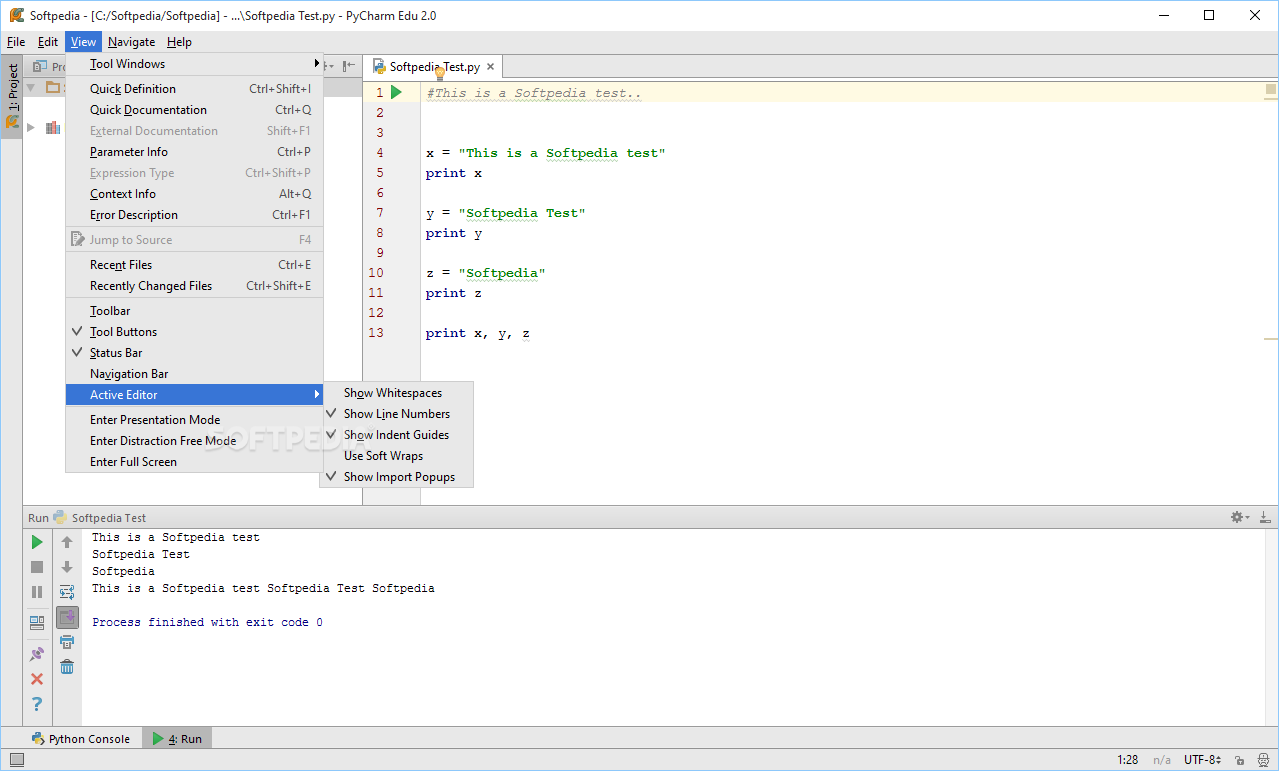This screenshot has width=1279, height=771.
Task: Expand the External Libraries tree node
Action: (x=31, y=127)
